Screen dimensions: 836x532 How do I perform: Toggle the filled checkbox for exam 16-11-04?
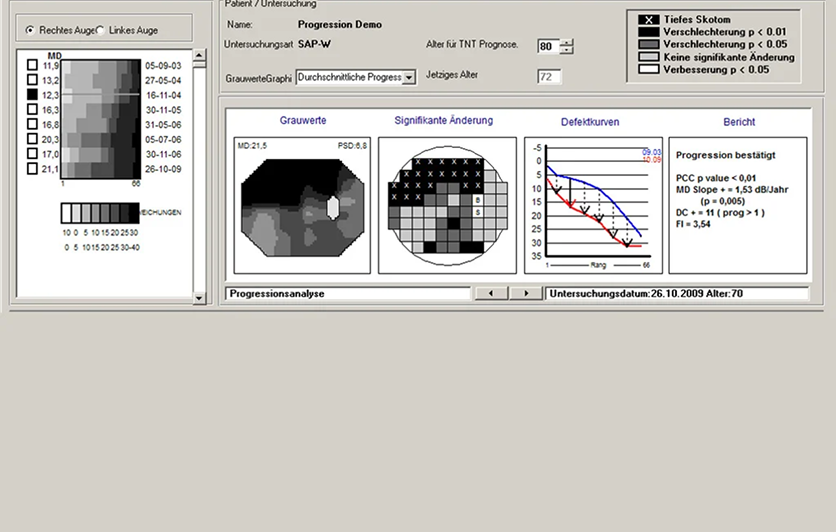coord(33,94)
